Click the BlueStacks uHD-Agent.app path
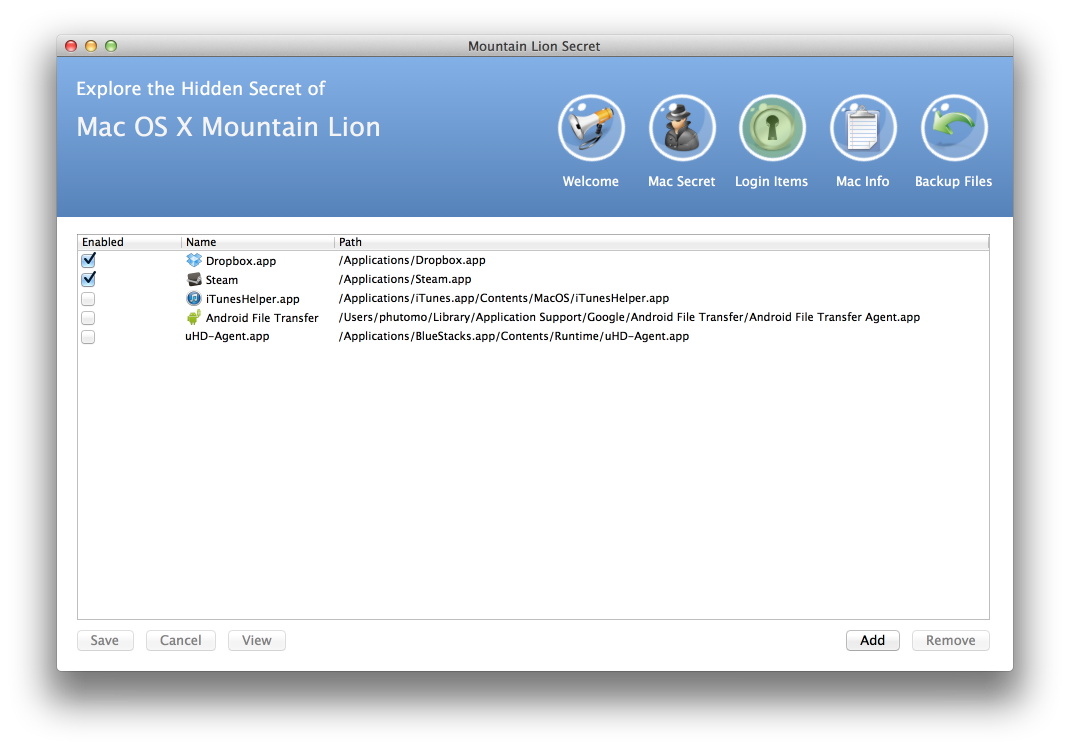This screenshot has height=750, width=1070. click(x=514, y=336)
